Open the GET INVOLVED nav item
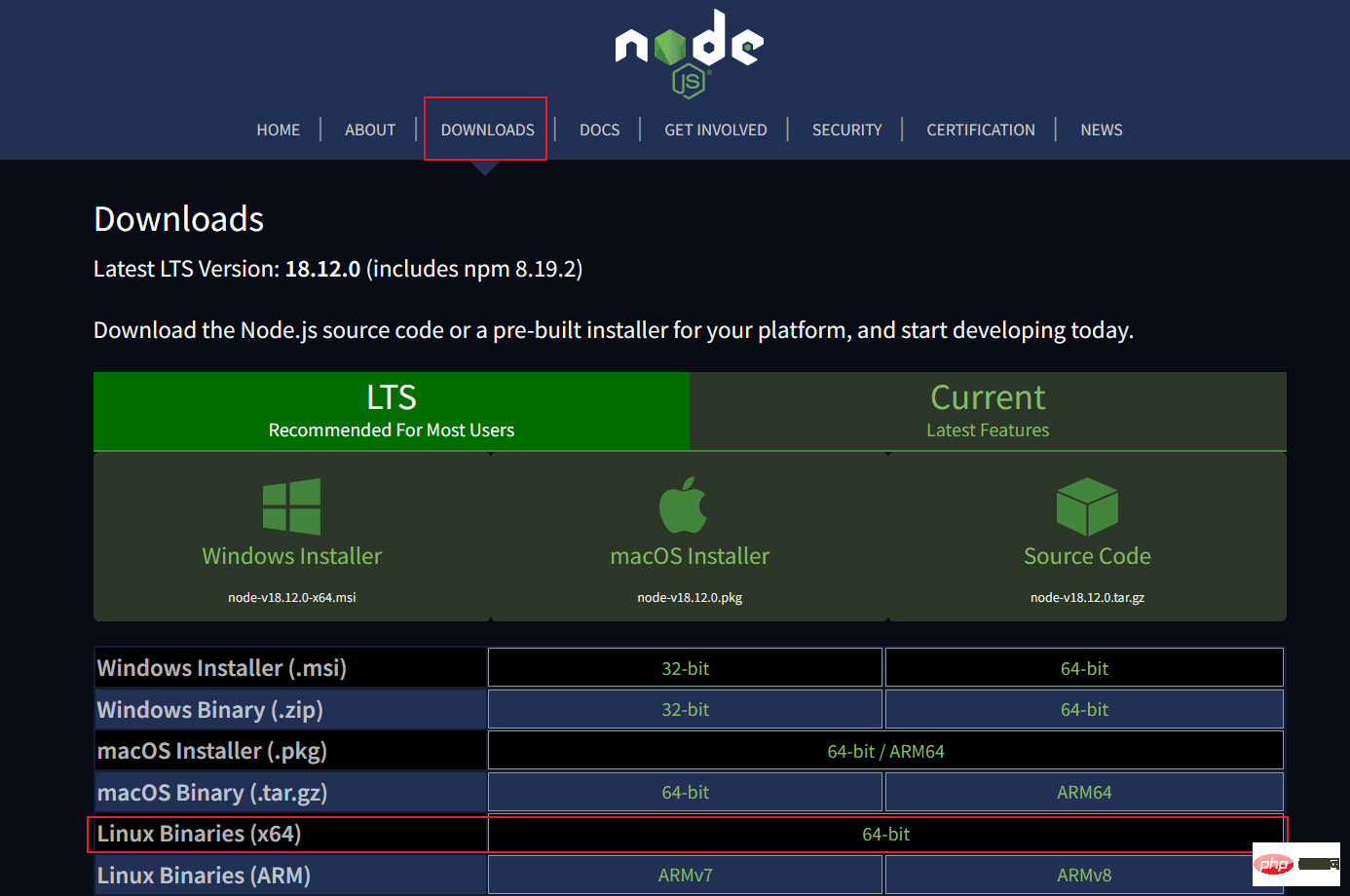Image resolution: width=1350 pixels, height=896 pixels. (716, 130)
